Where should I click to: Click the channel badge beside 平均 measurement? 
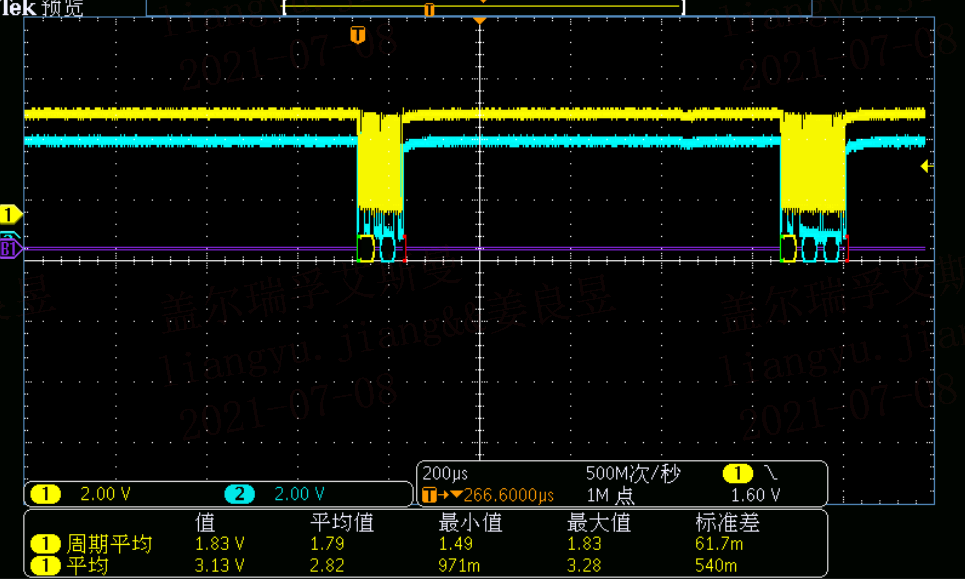(46, 565)
